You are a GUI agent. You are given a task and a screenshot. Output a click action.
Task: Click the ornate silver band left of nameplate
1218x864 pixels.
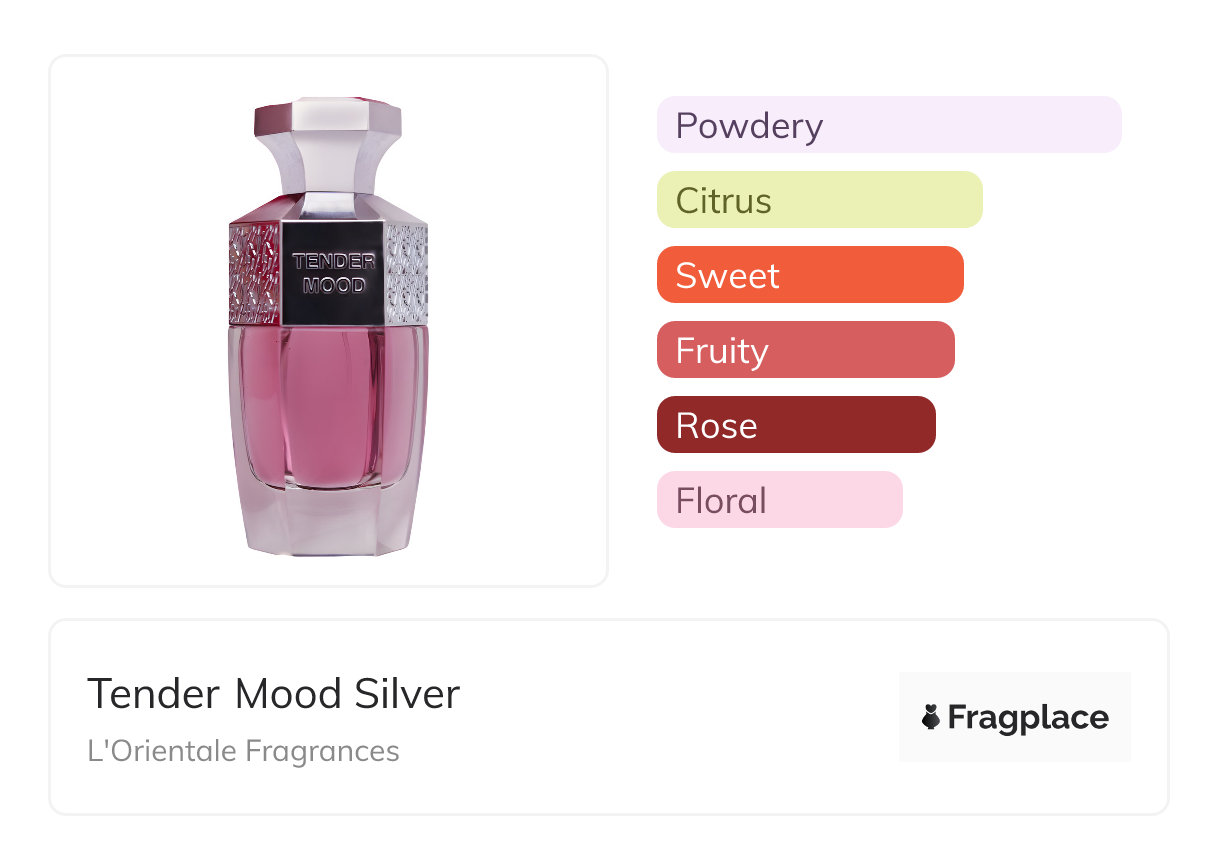click(254, 272)
